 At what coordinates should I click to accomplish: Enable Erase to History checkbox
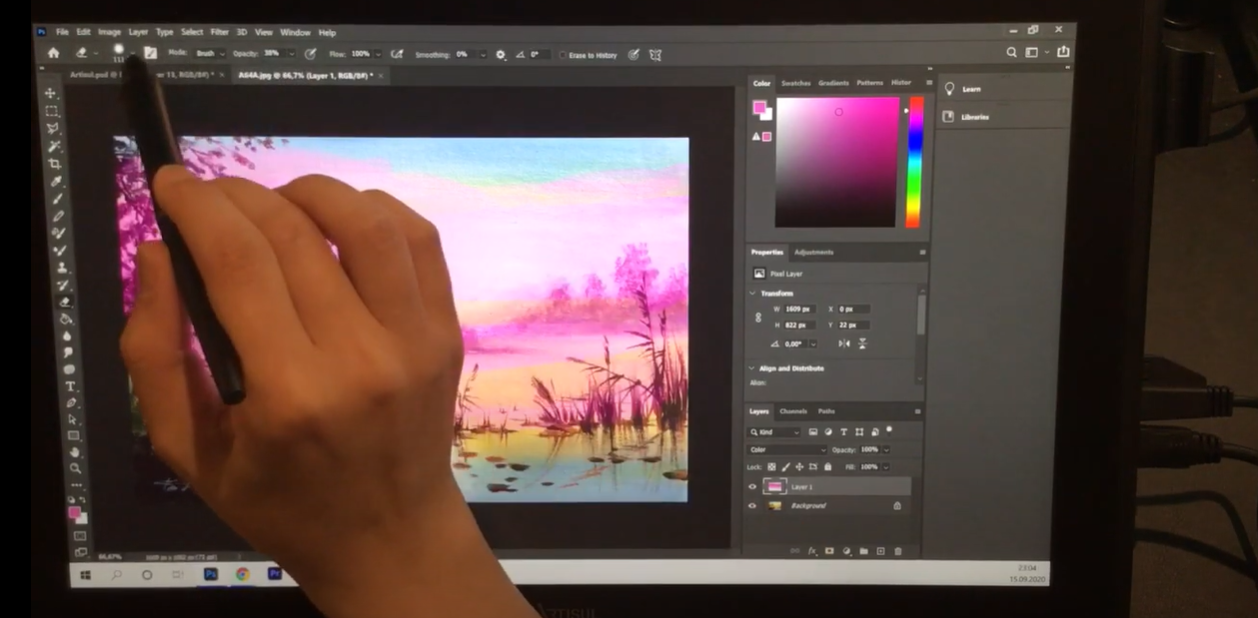[x=562, y=55]
